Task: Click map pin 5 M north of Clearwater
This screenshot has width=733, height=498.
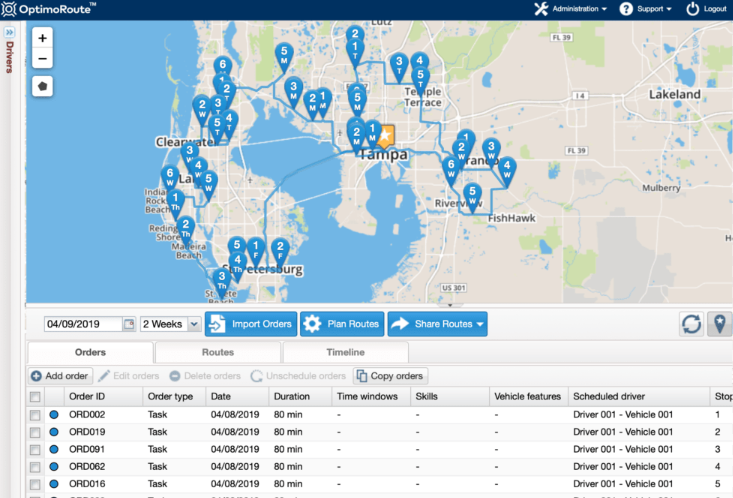Action: (284, 57)
